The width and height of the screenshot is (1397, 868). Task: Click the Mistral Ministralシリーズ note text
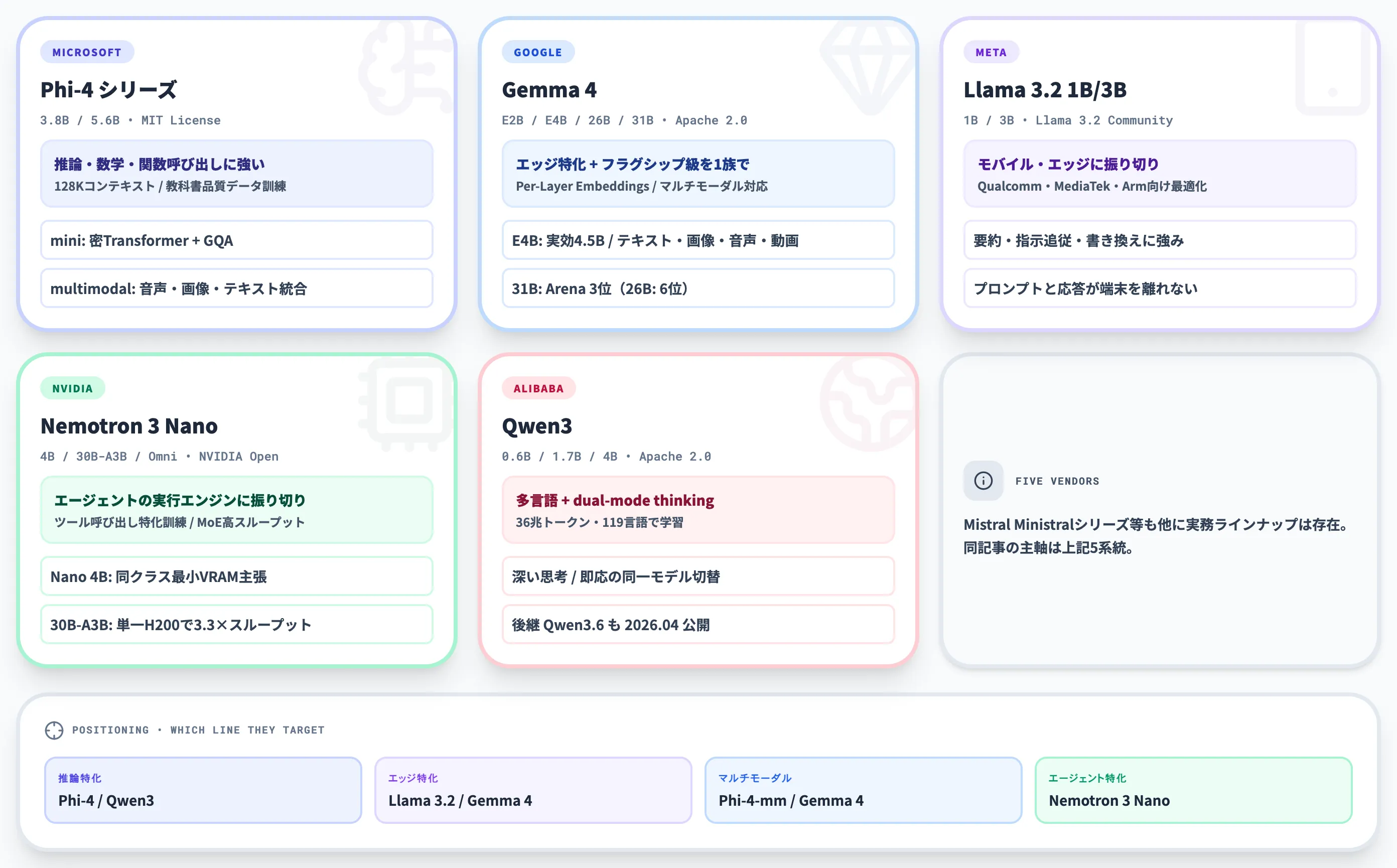(1156, 536)
